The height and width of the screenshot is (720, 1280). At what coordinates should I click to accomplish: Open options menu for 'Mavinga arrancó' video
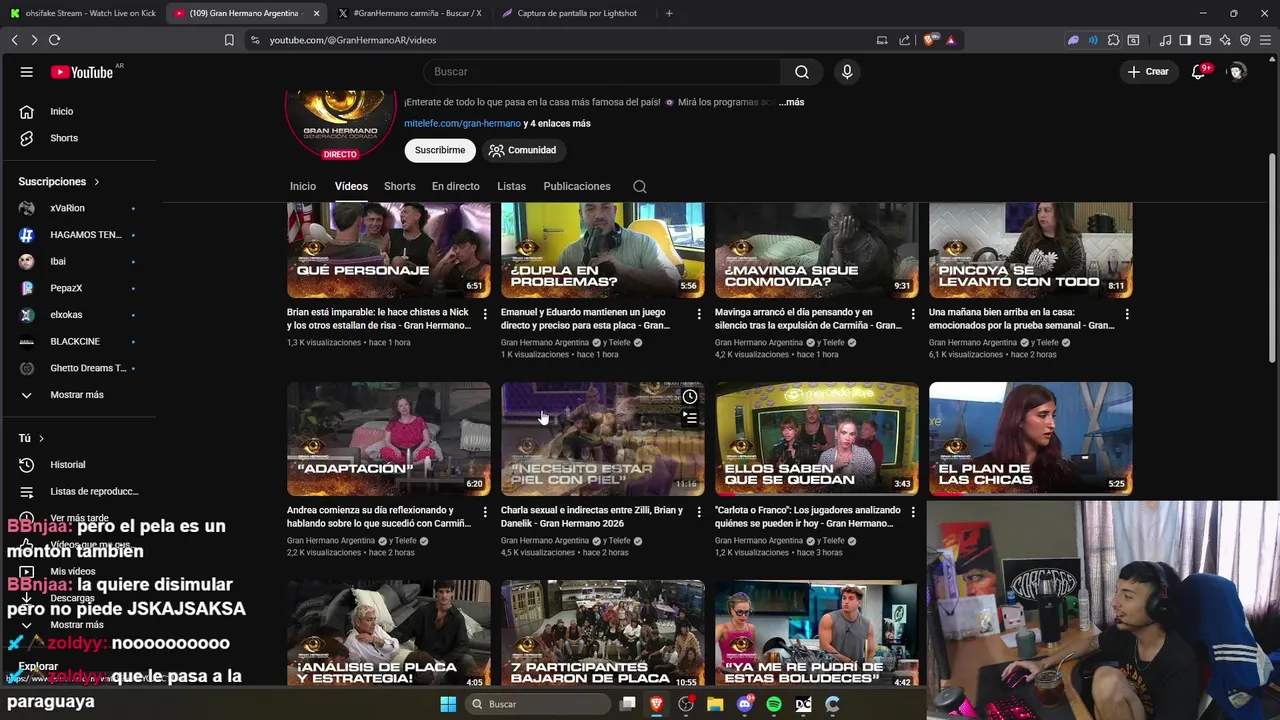point(913,314)
